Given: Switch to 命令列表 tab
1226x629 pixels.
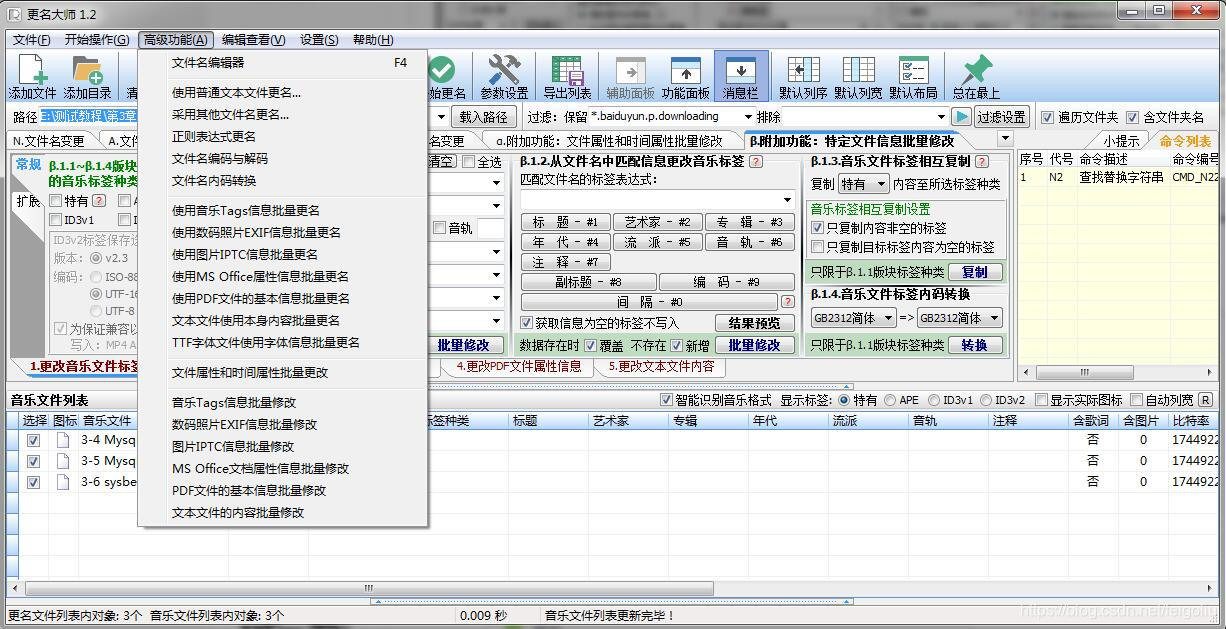Looking at the screenshot, I should coord(1185,141).
